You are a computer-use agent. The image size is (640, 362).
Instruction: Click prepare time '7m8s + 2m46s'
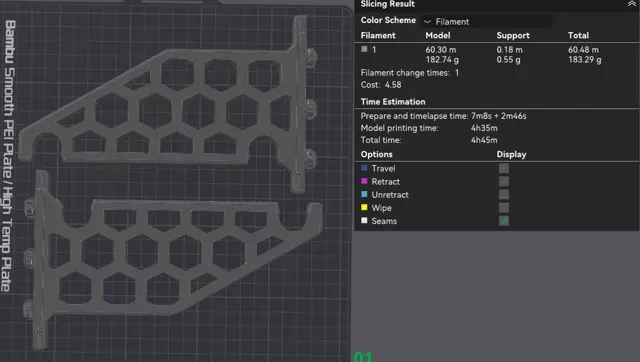[x=498, y=116]
